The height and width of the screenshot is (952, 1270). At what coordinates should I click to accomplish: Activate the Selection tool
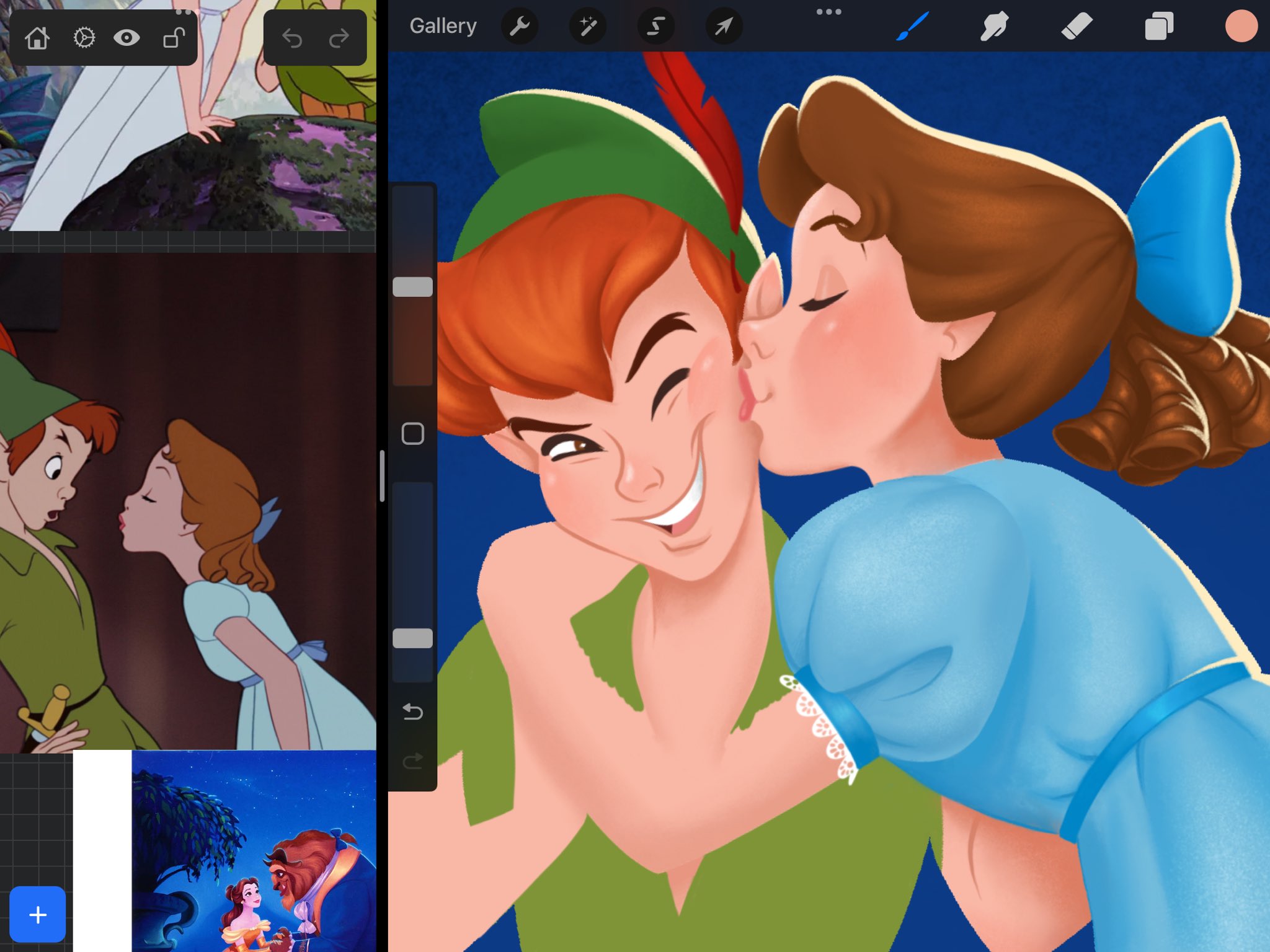point(656,26)
